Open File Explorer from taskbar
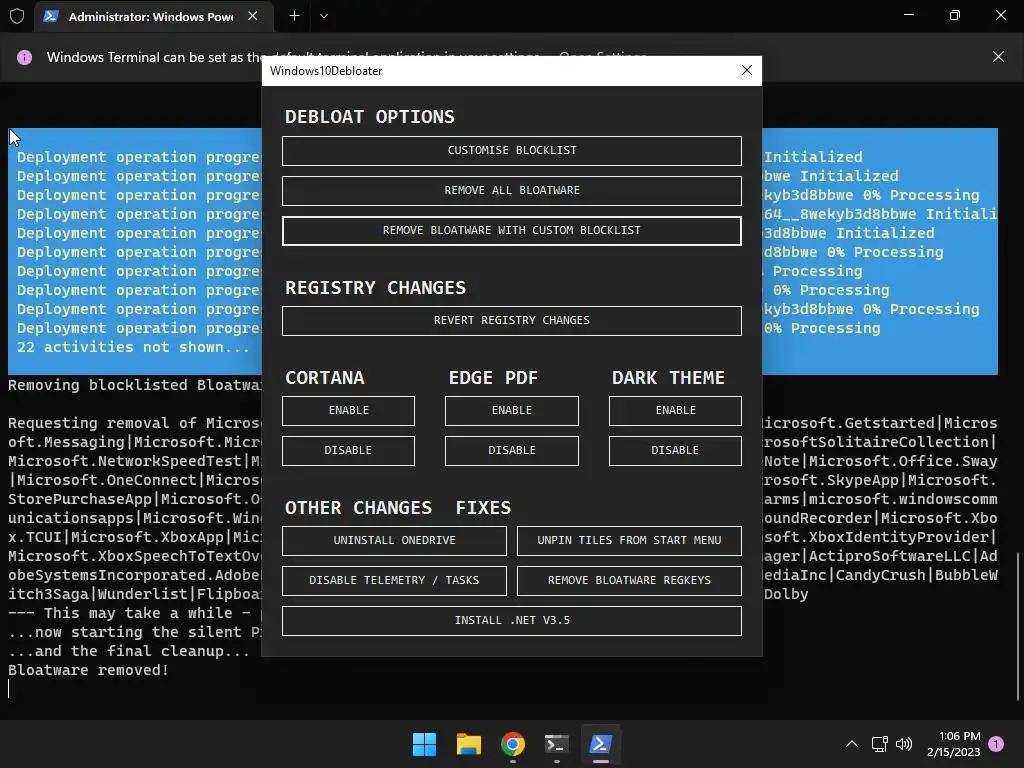This screenshot has height=768, width=1024. 468,744
